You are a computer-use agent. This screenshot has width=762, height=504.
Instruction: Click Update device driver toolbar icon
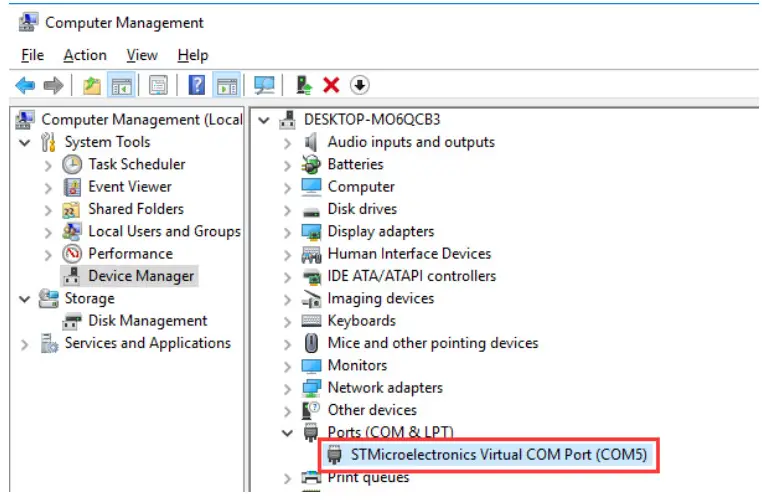tap(304, 86)
